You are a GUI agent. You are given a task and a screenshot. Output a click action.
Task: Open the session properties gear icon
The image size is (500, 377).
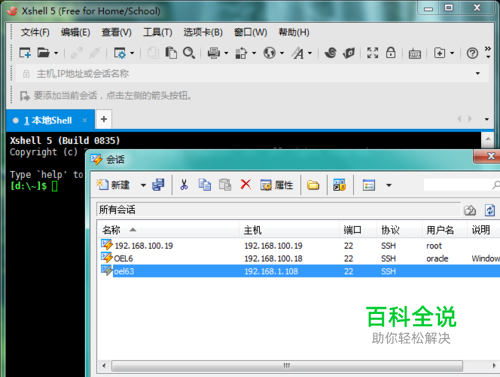coord(120,53)
